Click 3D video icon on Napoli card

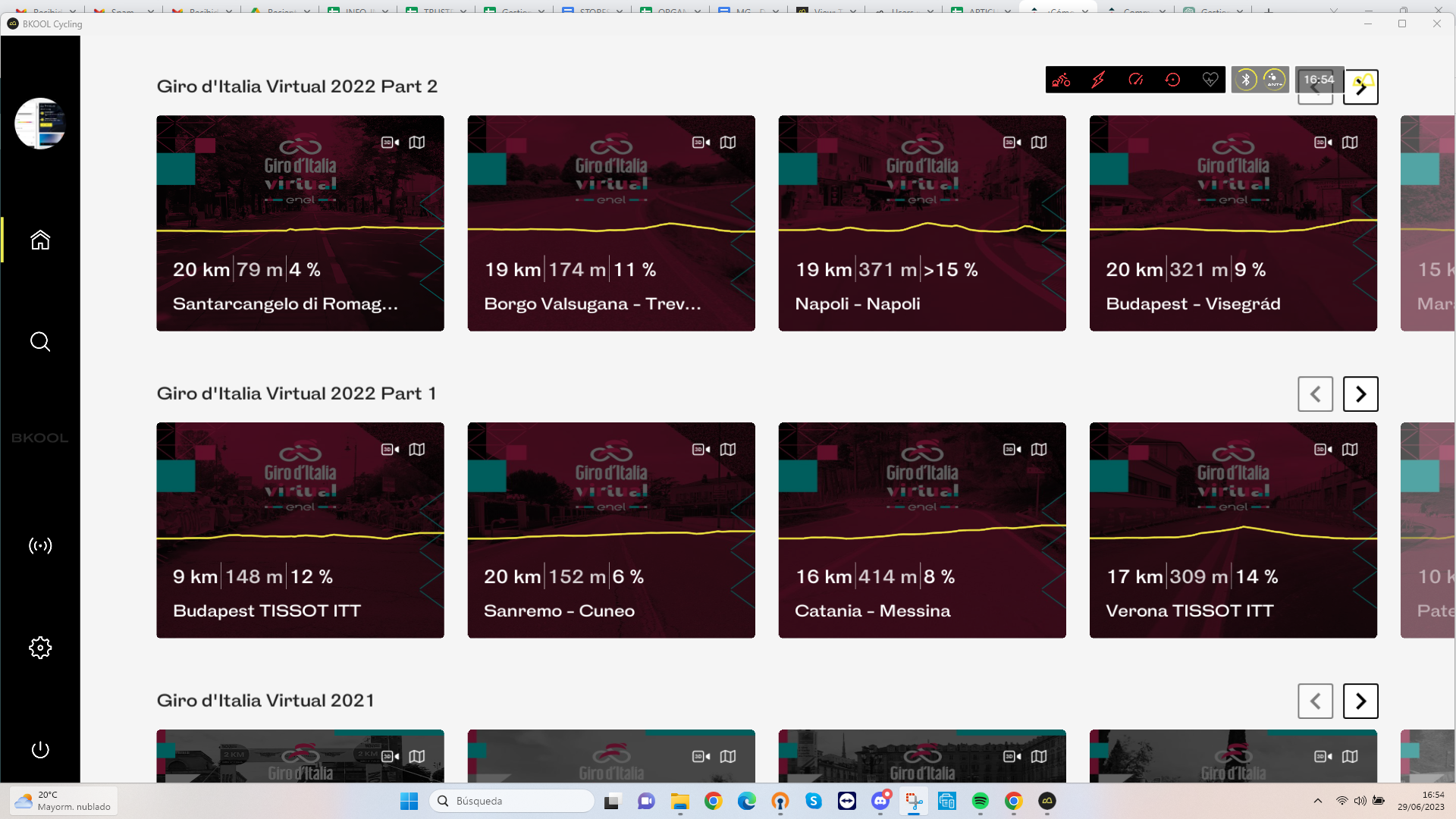[1012, 143]
